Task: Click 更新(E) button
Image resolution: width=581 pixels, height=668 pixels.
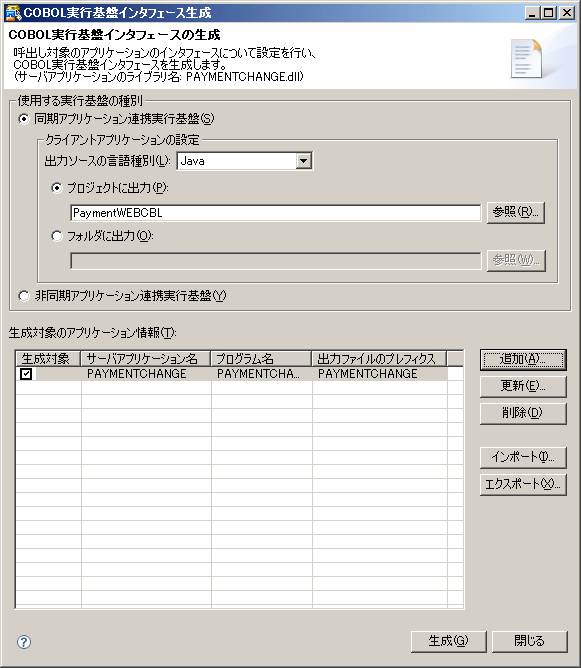Action: (523, 386)
